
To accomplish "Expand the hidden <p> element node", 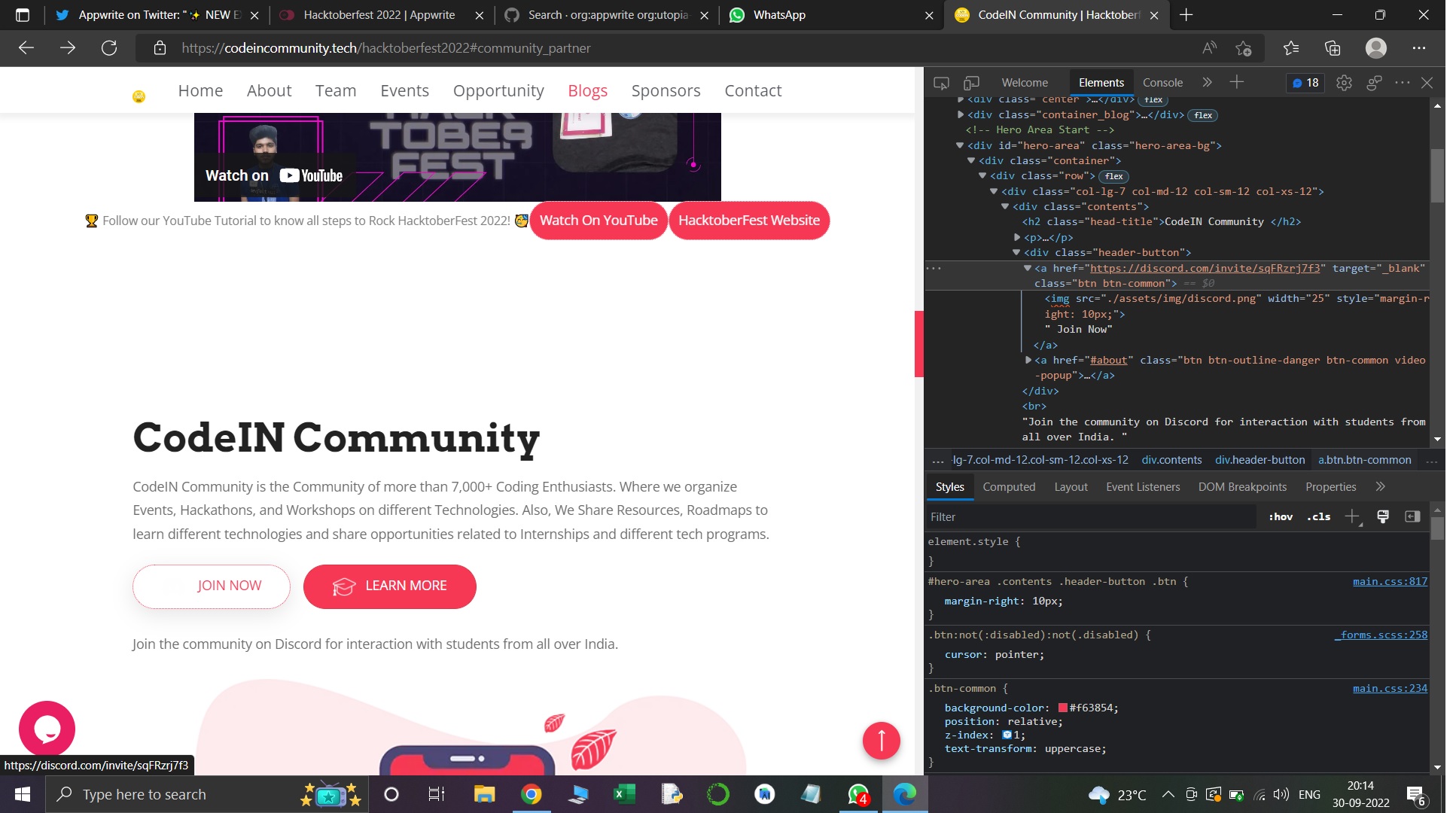I will (x=1019, y=237).
